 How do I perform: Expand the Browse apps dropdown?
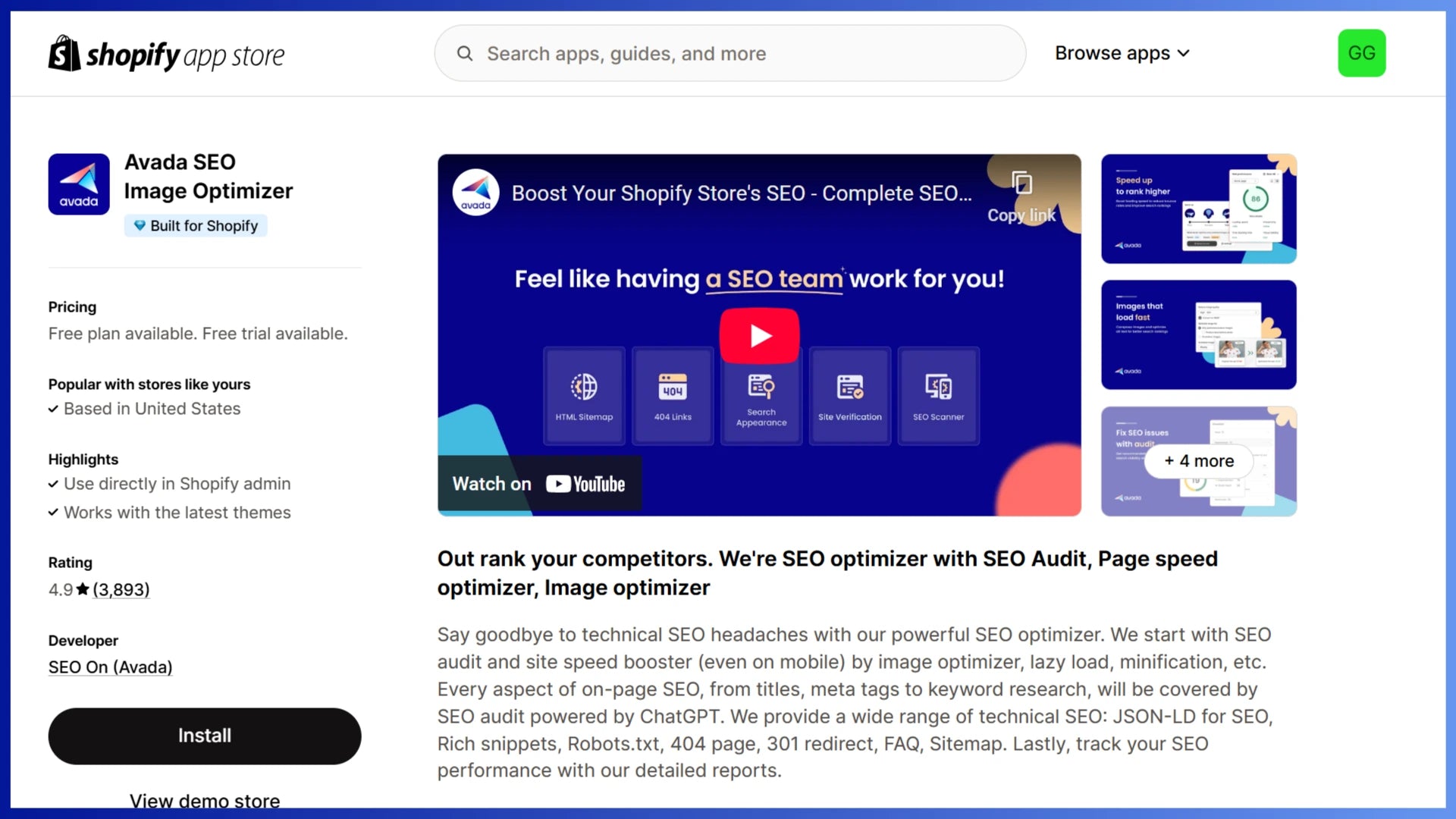tap(1122, 53)
